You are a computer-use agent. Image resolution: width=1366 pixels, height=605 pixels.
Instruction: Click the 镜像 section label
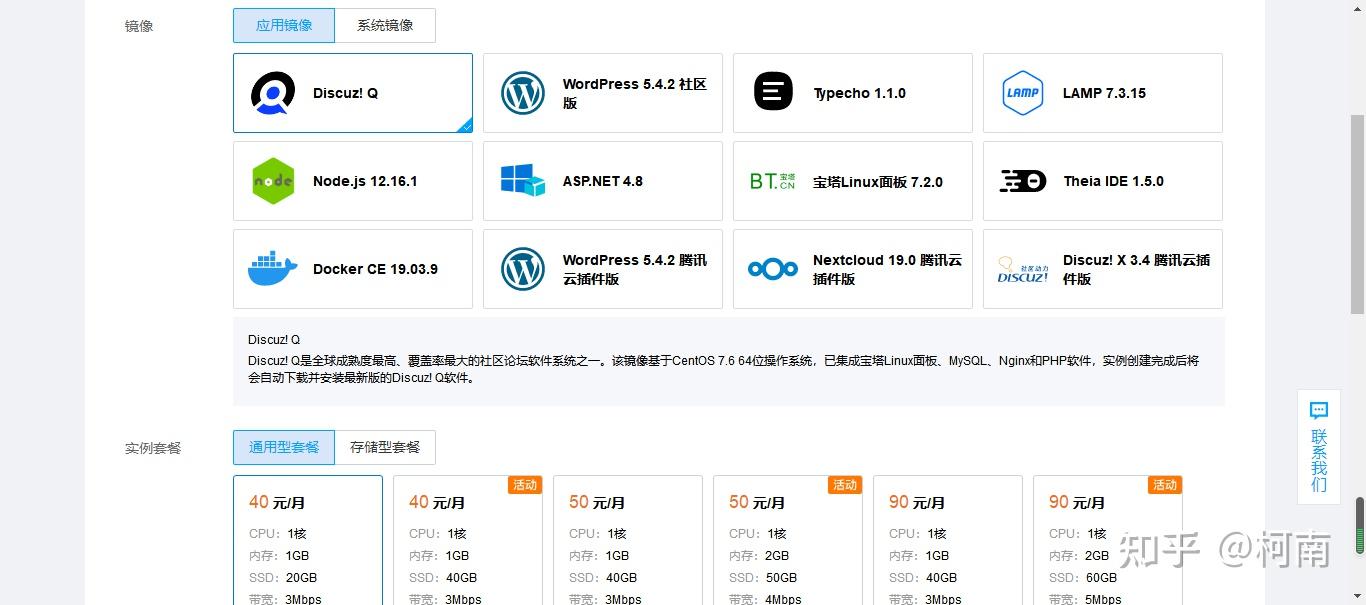(x=139, y=26)
